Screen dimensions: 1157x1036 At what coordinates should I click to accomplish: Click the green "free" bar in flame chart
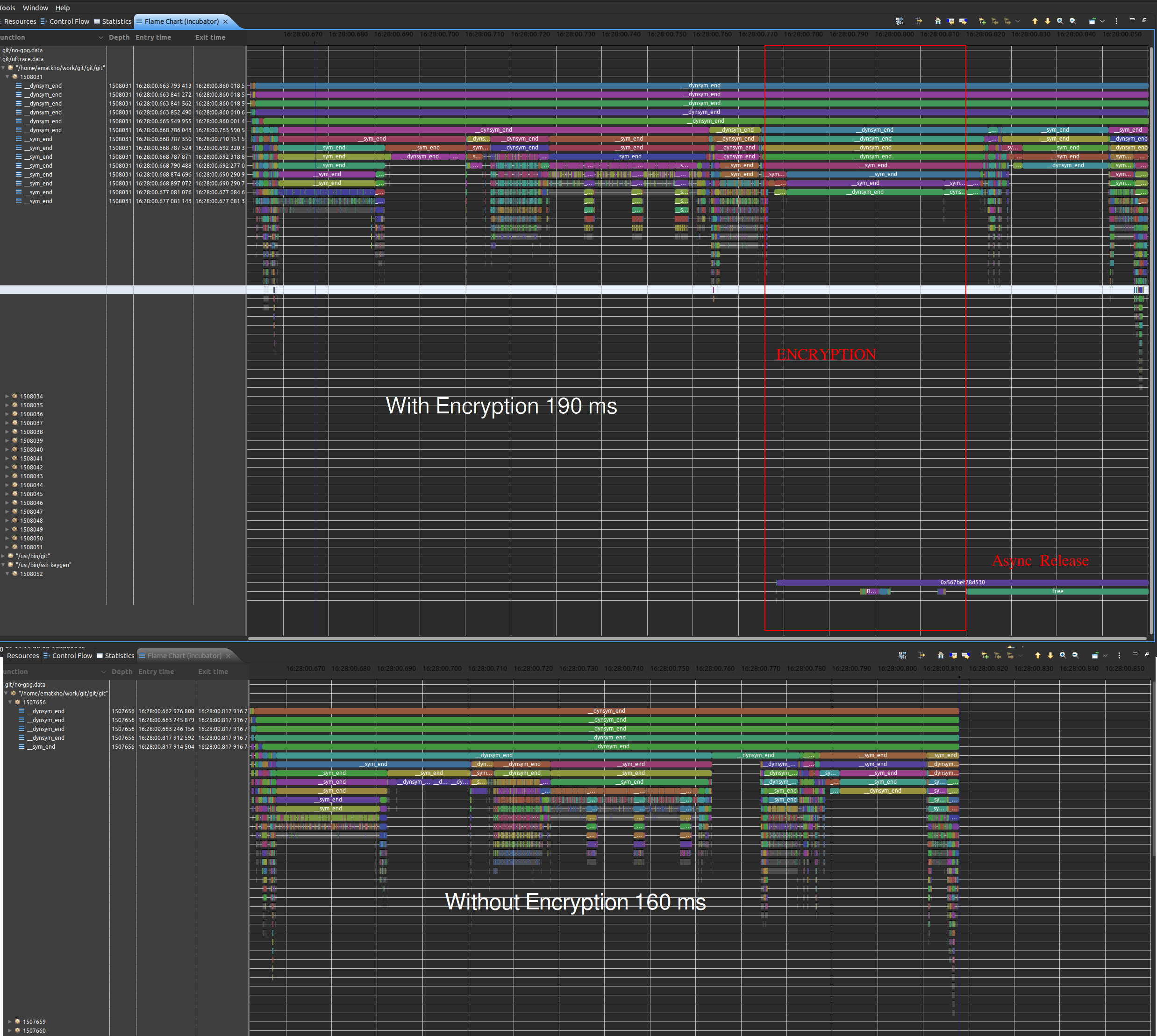(x=1057, y=591)
